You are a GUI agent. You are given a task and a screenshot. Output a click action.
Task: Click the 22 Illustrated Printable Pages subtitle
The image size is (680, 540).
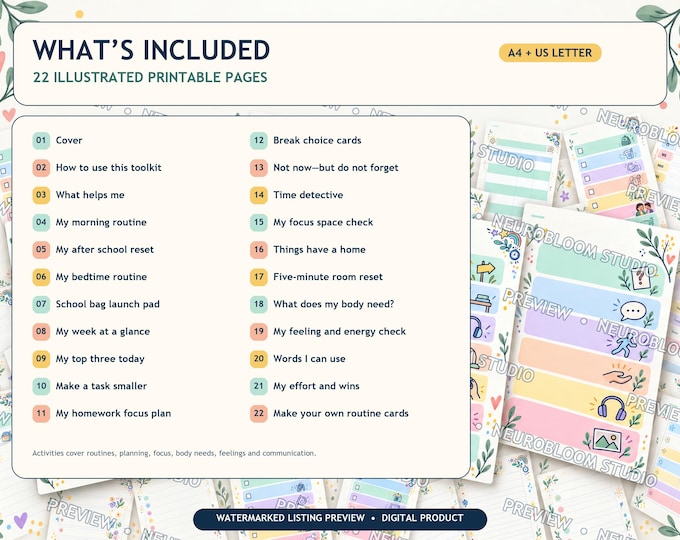tap(150, 78)
